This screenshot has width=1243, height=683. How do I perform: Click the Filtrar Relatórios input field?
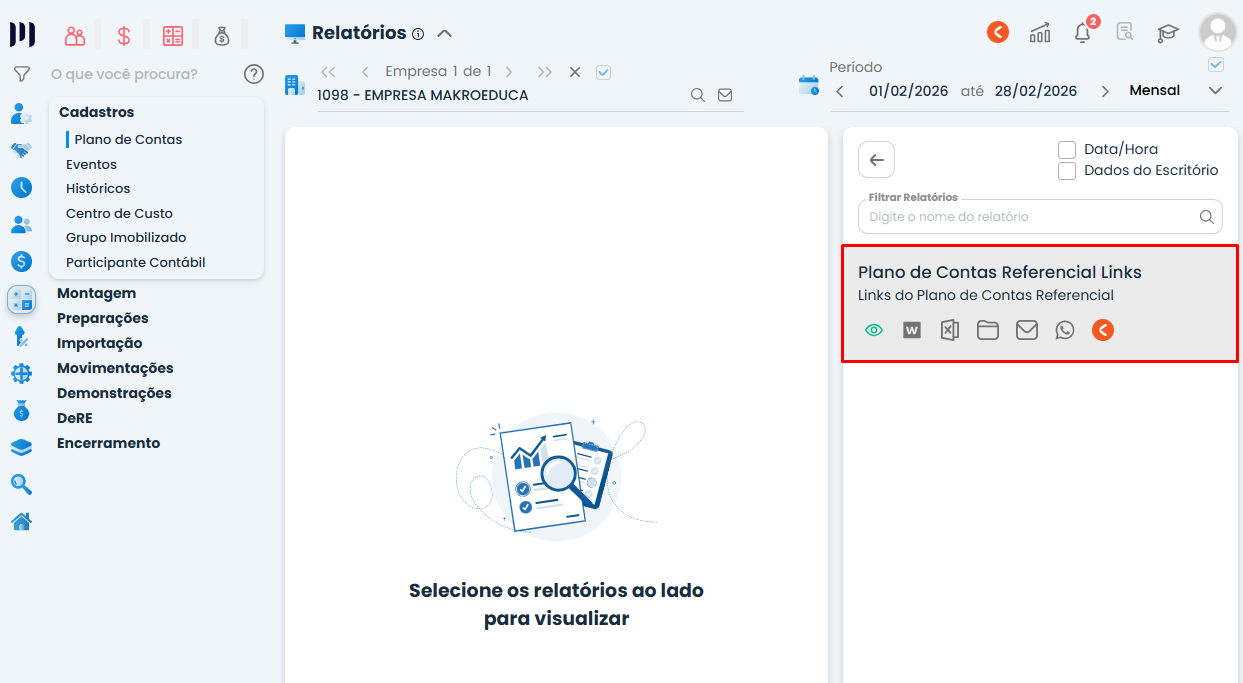point(1040,216)
